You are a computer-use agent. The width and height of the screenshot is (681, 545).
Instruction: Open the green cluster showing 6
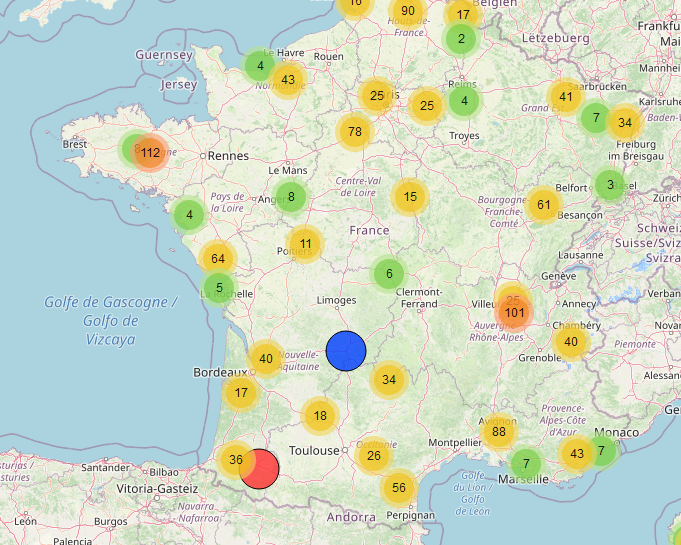(389, 273)
